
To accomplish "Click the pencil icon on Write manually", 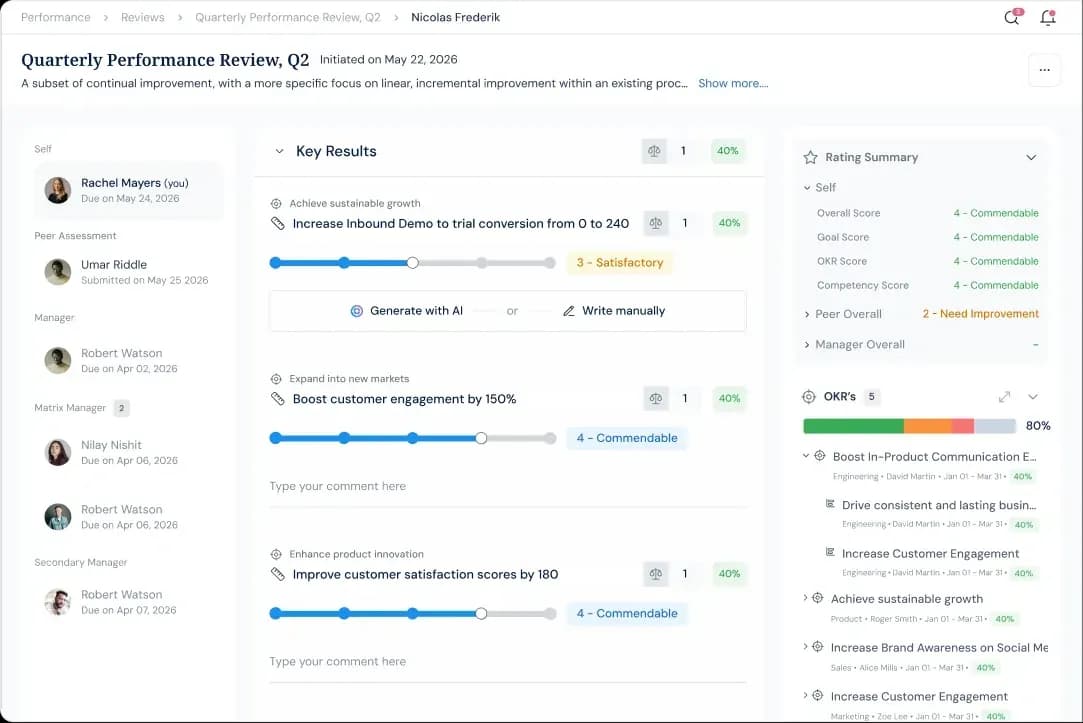I will pyautogui.click(x=568, y=311).
